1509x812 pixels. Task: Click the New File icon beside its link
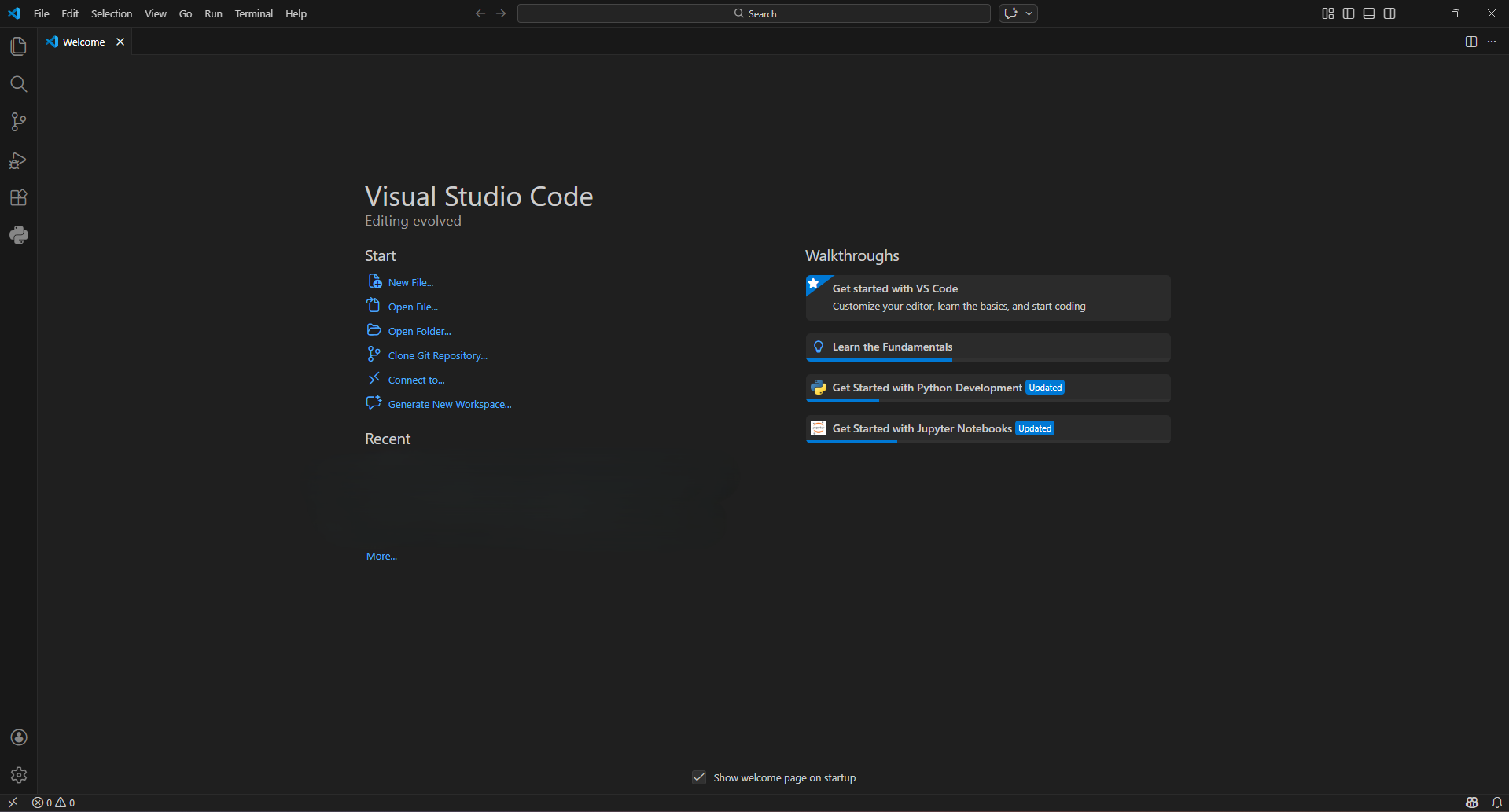pos(375,281)
